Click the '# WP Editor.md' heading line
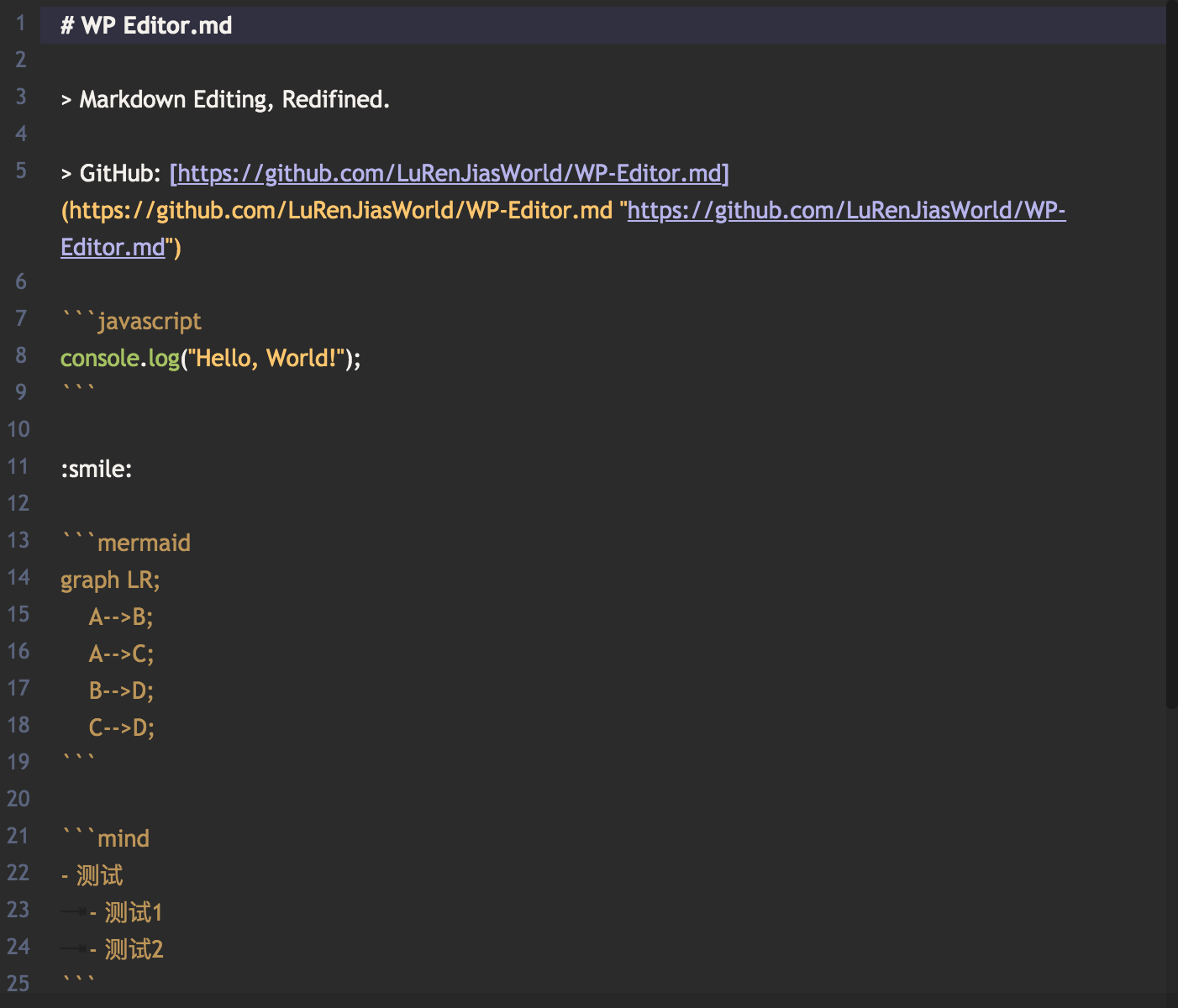The width and height of the screenshot is (1178, 1008). pos(146,25)
